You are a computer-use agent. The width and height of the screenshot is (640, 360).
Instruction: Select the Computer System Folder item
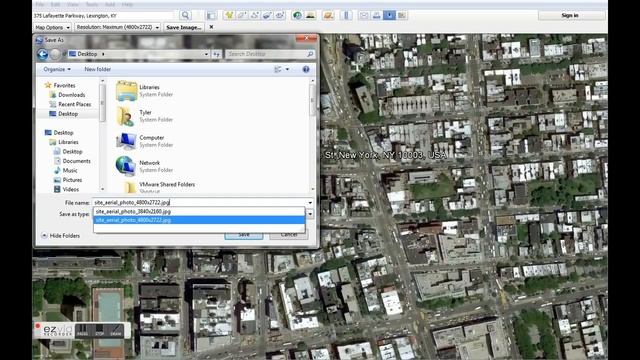(x=144, y=141)
